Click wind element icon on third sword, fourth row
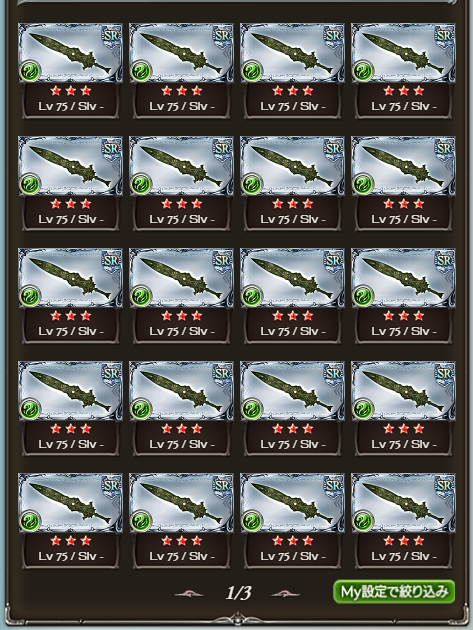This screenshot has height=630, width=473. pos(252,409)
